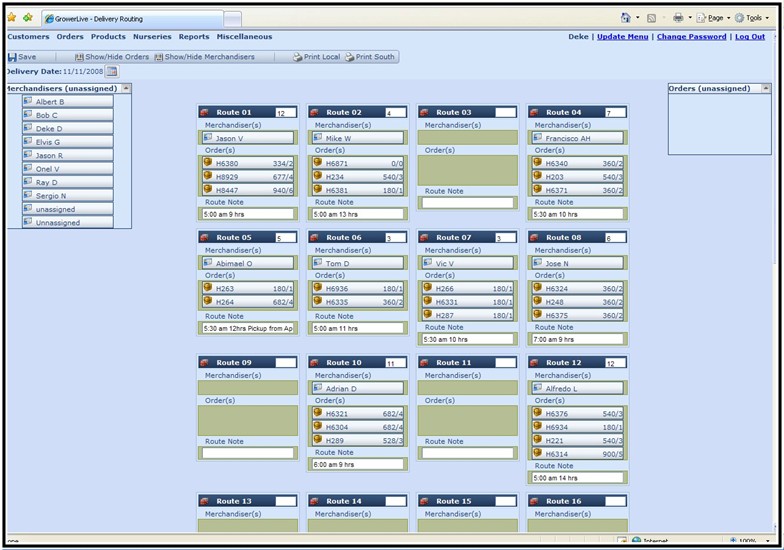Collapse the Merchandisers (unassigned) panel
Viewport: 784px width, 550px height.
click(127, 88)
